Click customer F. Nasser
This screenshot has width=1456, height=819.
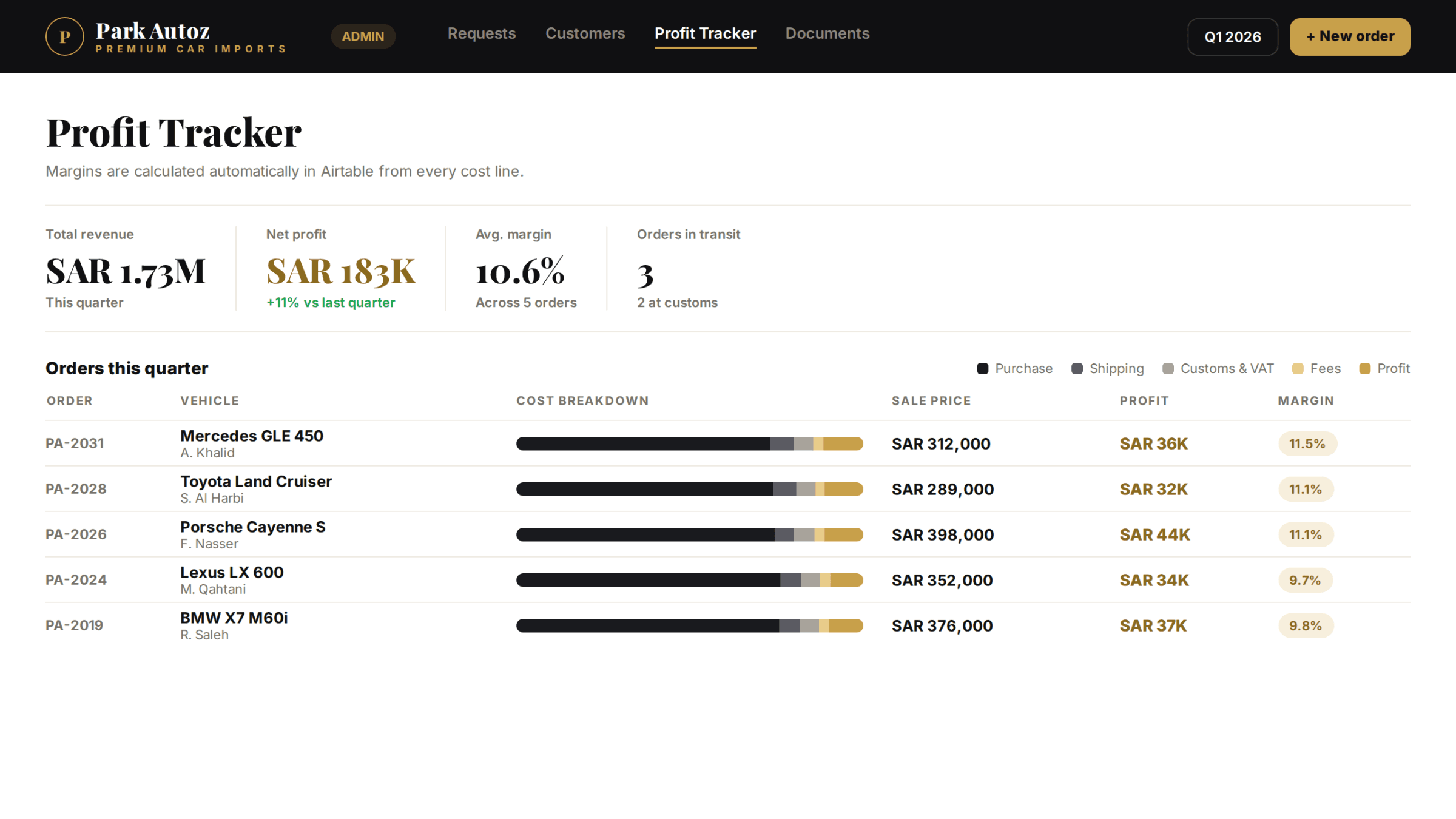(x=209, y=544)
